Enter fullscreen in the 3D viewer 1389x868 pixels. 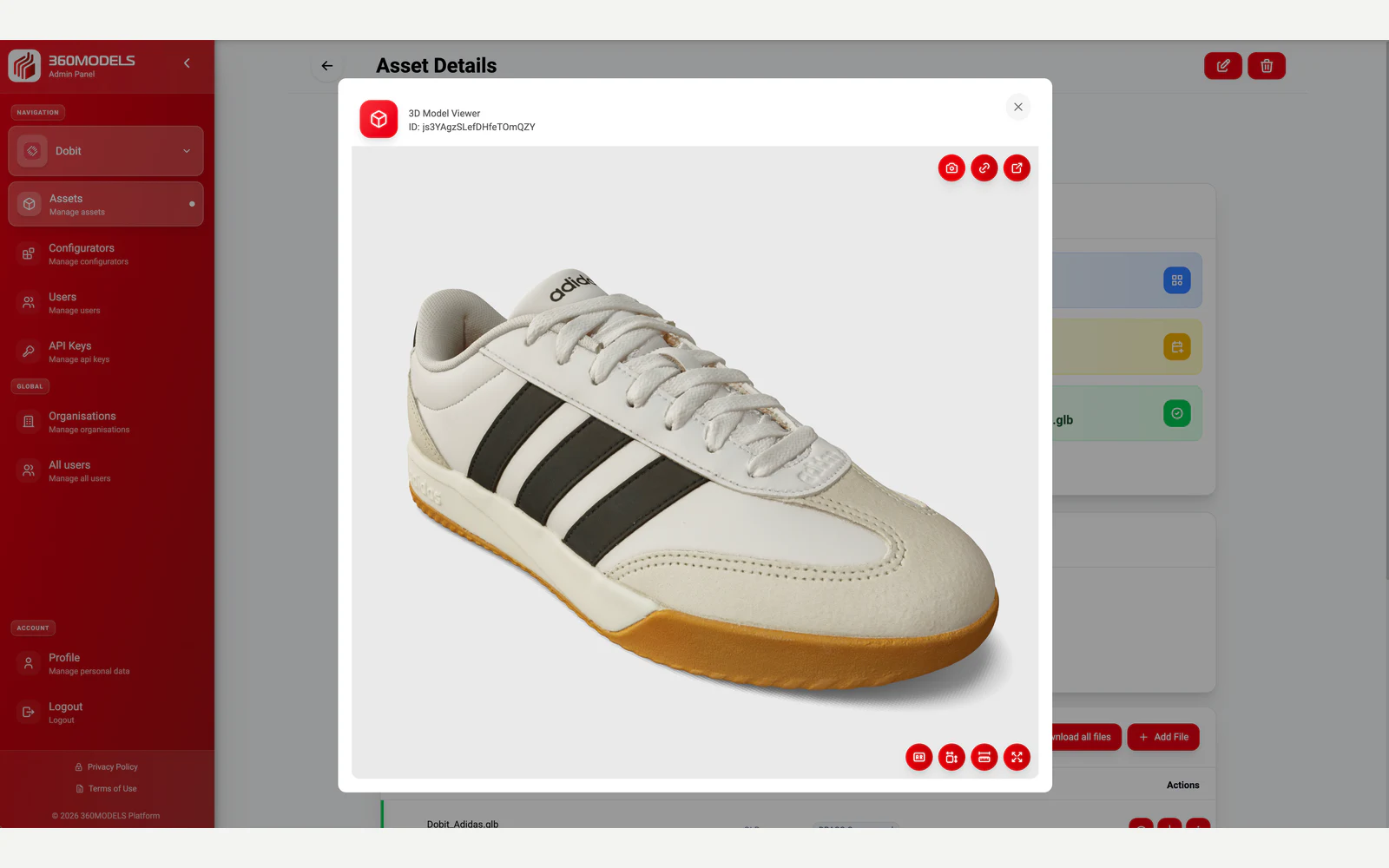coord(1017,757)
